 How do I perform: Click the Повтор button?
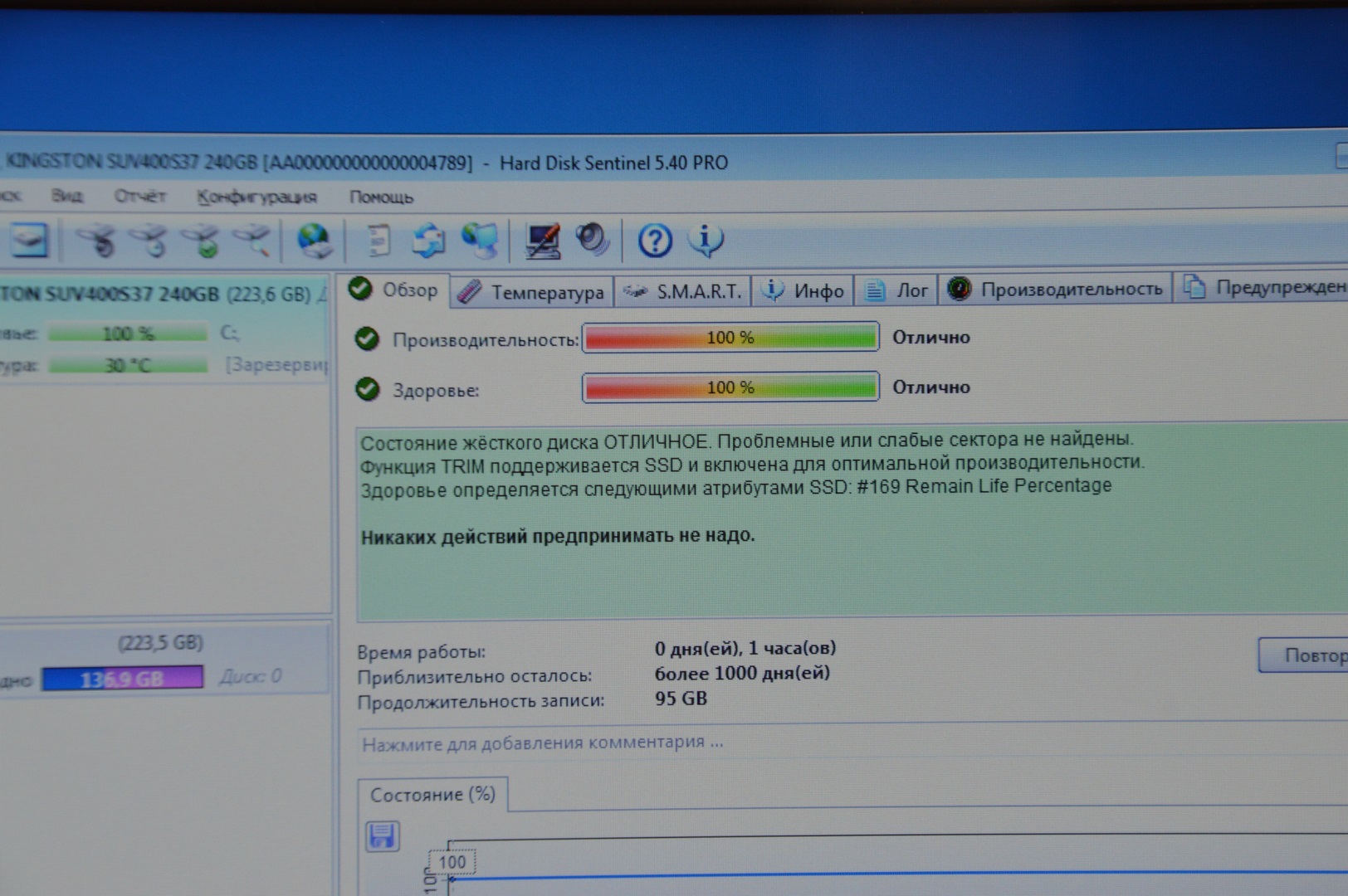point(1303,655)
